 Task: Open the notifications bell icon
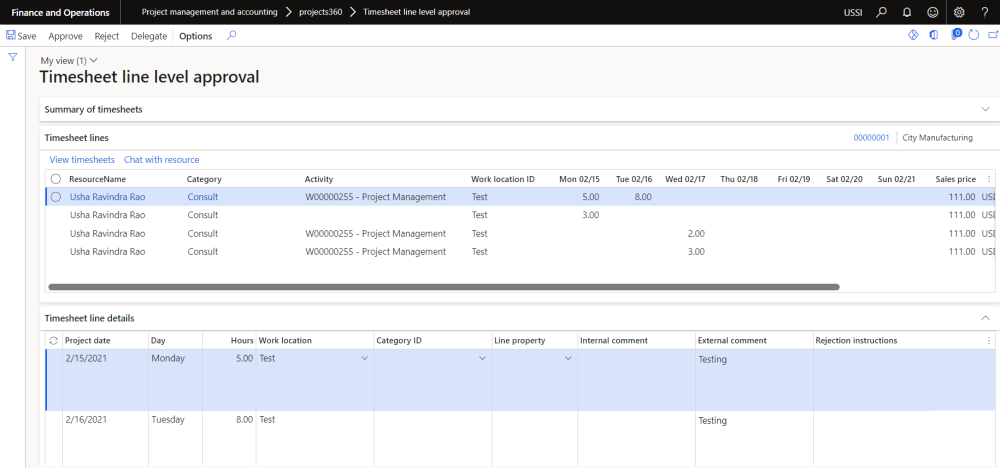tap(906, 12)
